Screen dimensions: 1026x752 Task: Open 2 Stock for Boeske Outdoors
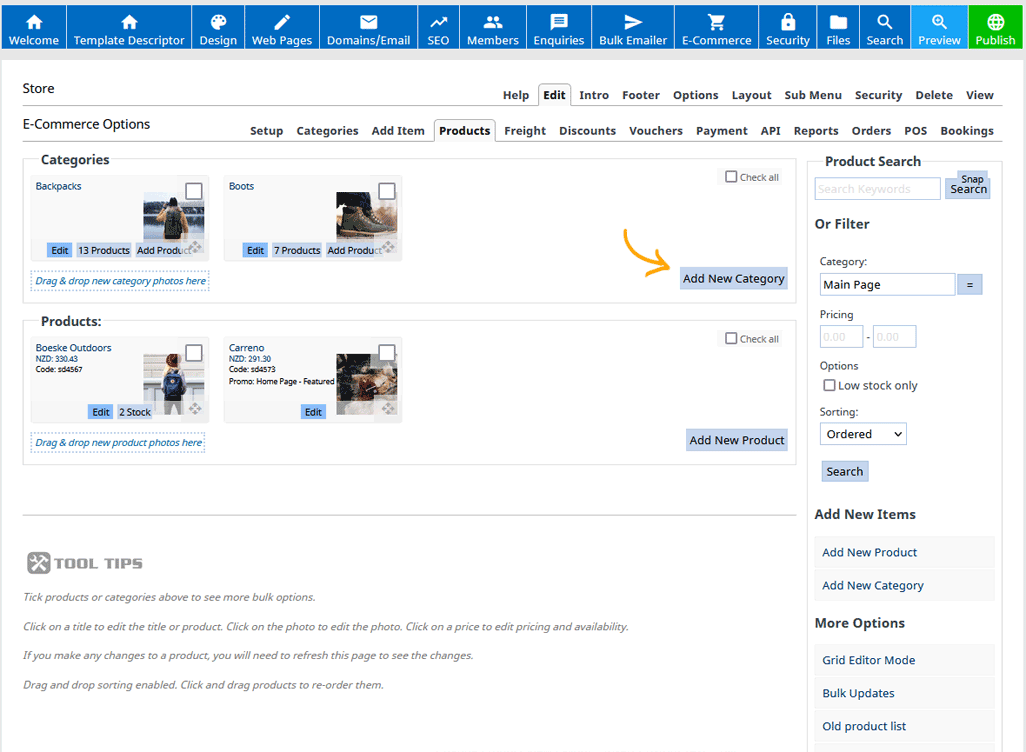(135, 412)
